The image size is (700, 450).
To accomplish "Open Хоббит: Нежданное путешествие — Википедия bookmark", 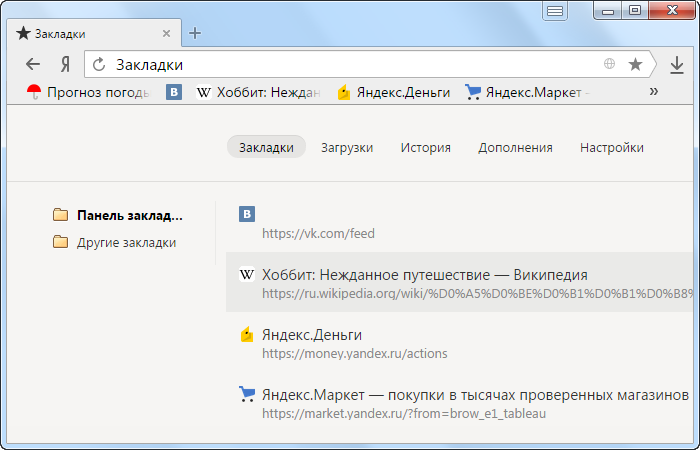I will [425, 275].
